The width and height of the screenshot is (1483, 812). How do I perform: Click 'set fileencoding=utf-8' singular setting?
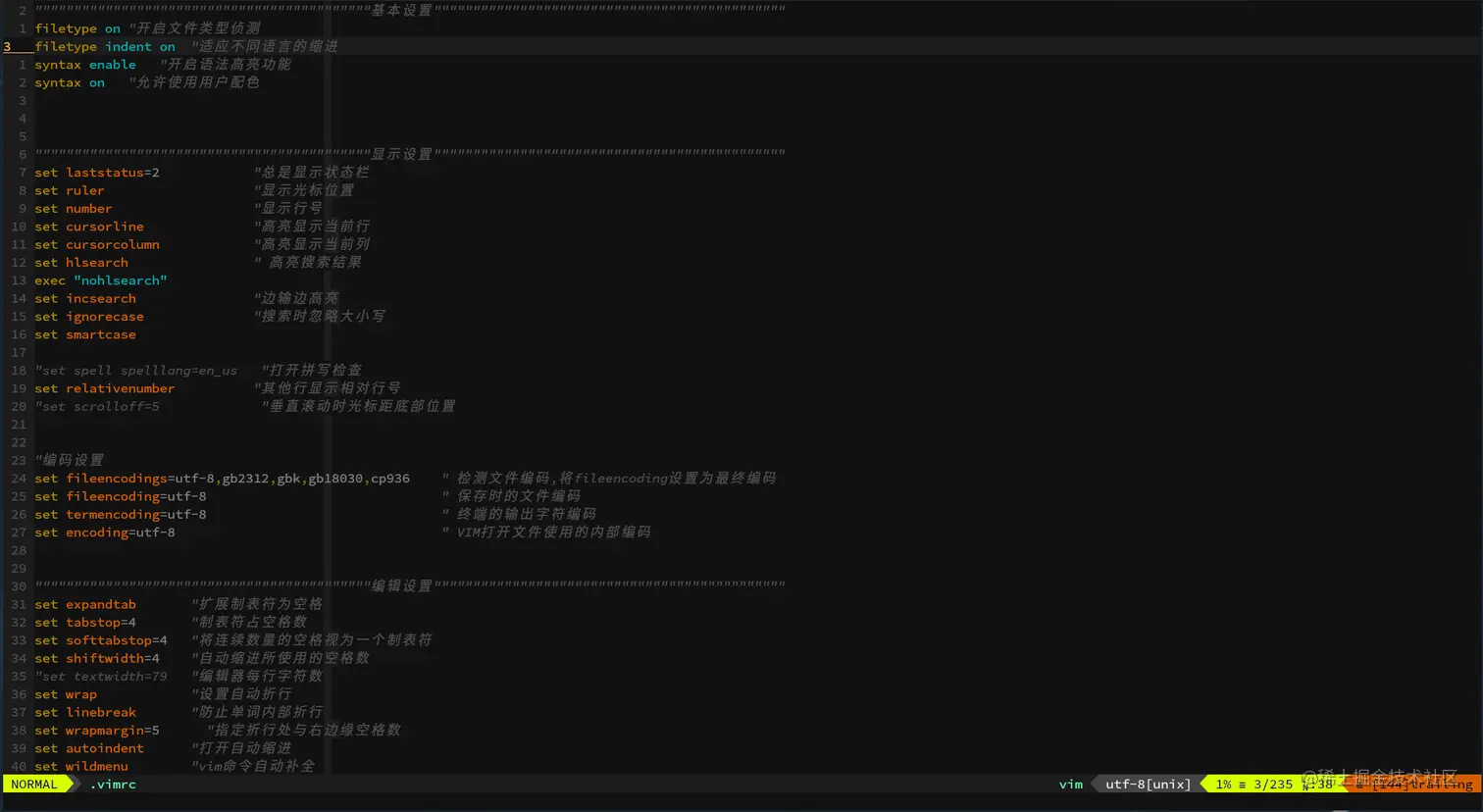(121, 496)
